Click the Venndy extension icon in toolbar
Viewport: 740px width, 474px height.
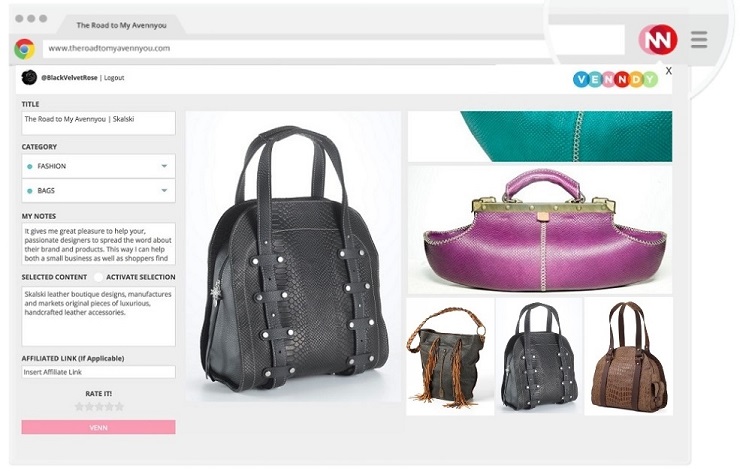click(x=658, y=40)
